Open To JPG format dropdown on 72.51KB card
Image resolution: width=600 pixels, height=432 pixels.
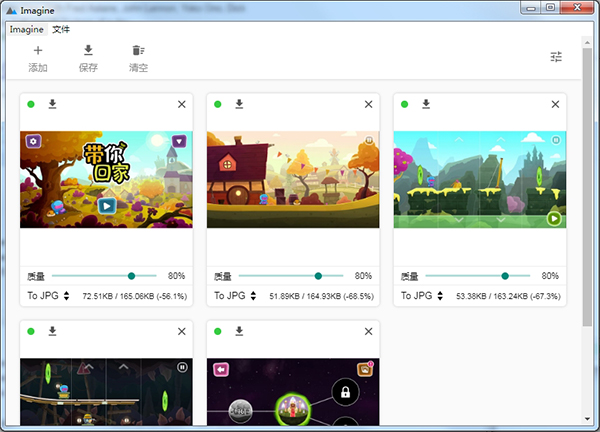click(48, 296)
